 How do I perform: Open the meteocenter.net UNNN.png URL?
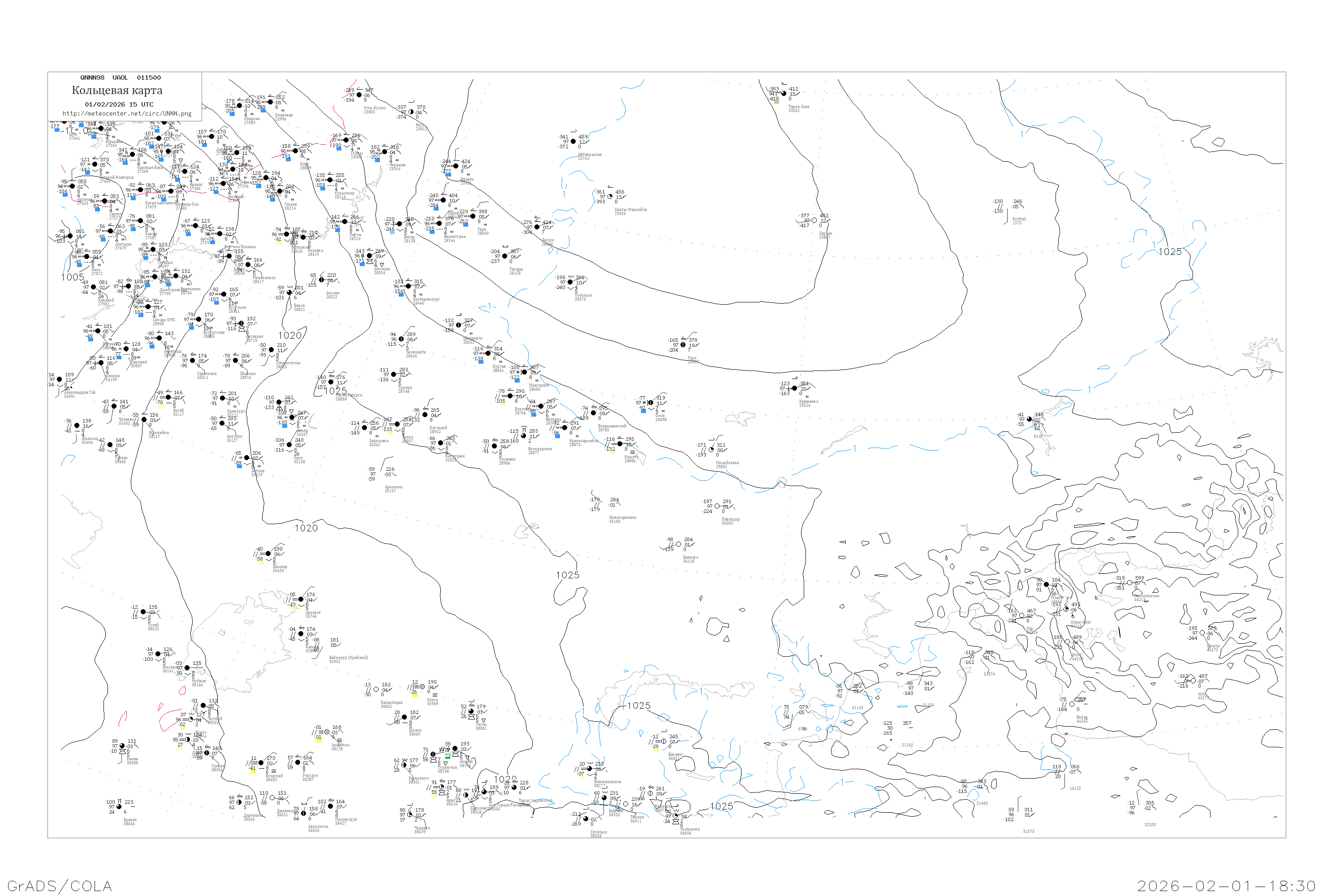pos(127,114)
